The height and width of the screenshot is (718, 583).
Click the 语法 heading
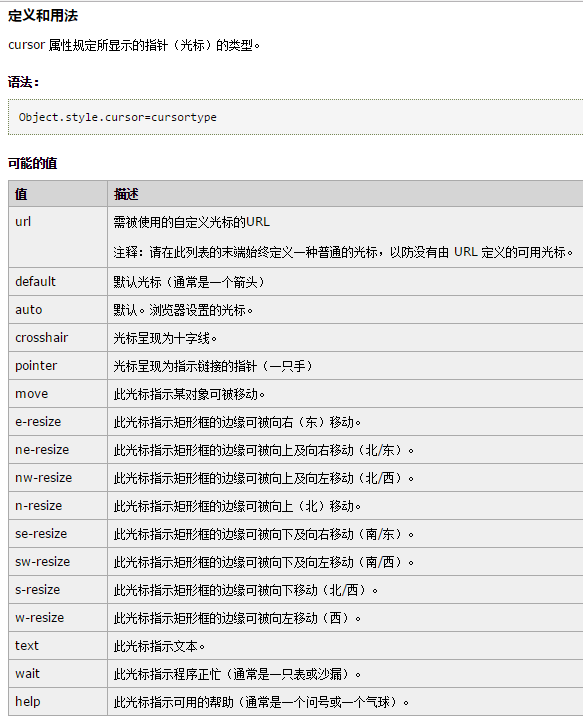pos(23,82)
